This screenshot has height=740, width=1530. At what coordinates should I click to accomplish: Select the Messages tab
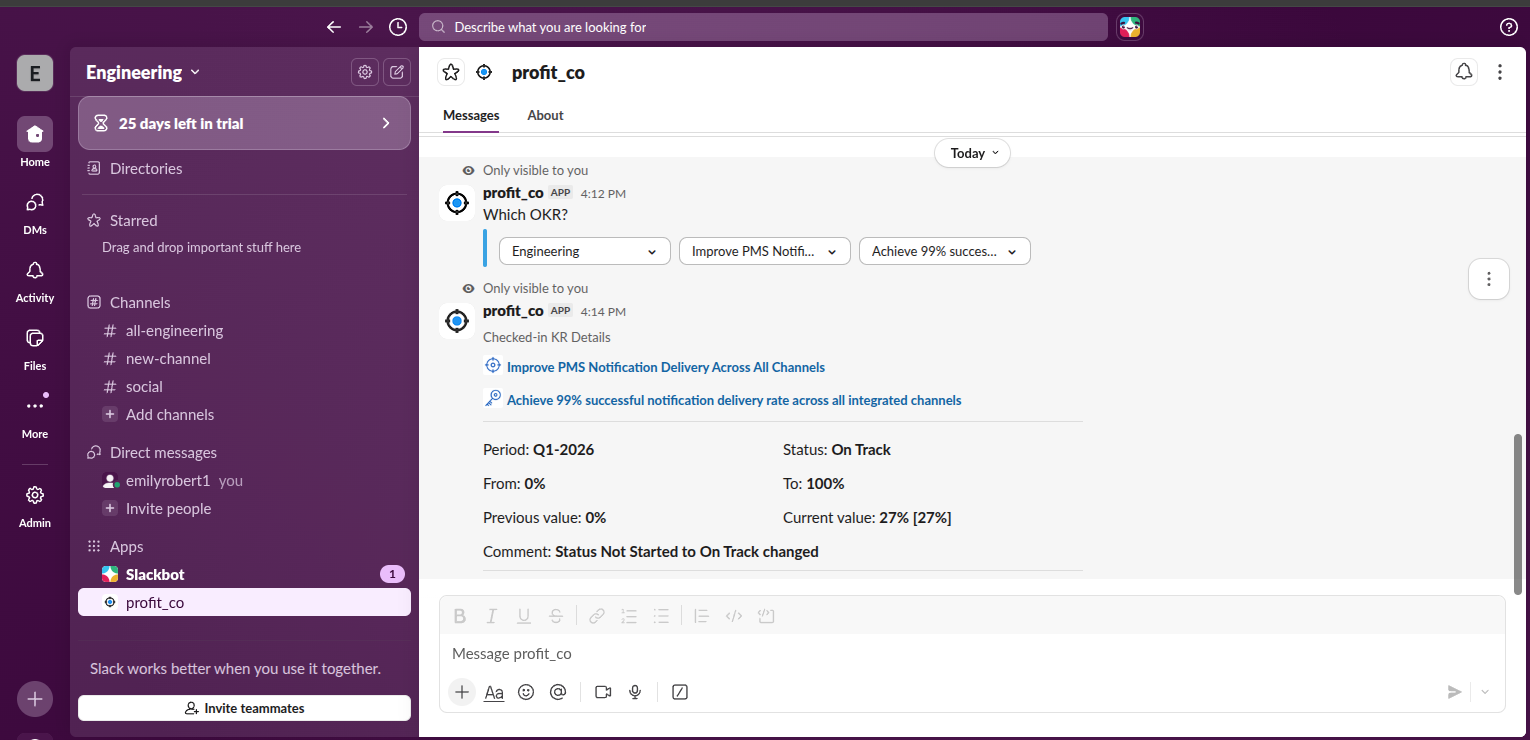coord(471,115)
